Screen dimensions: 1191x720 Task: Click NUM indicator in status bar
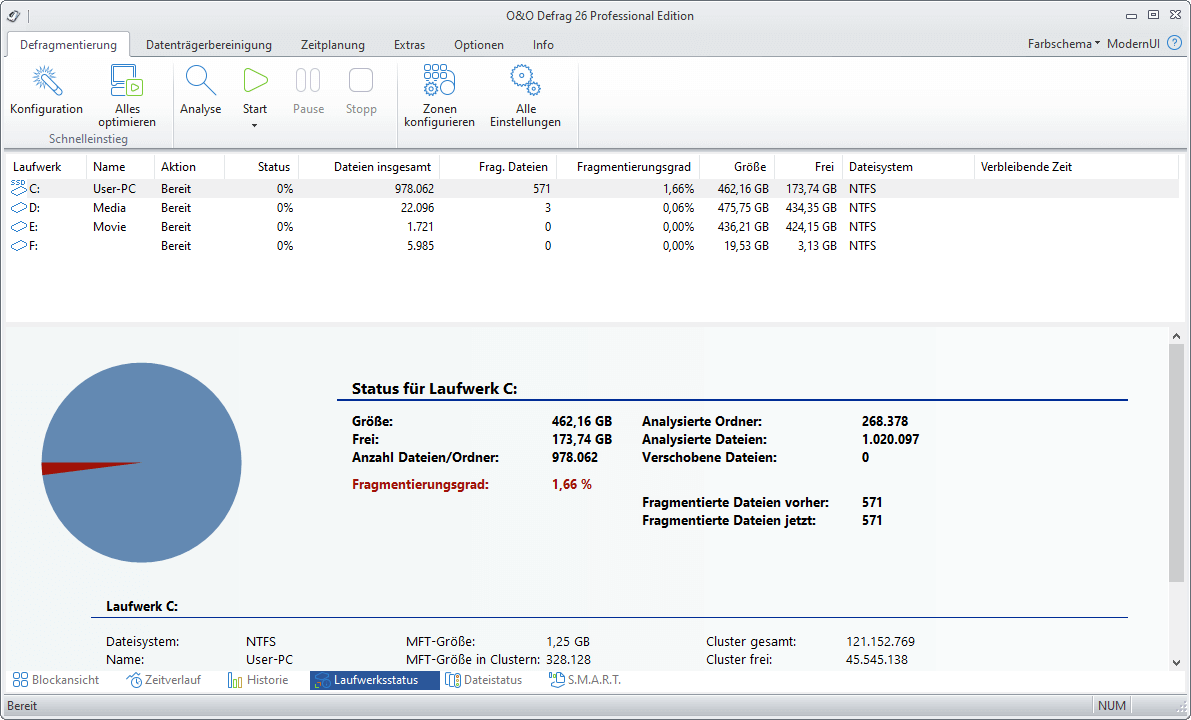[1111, 706]
